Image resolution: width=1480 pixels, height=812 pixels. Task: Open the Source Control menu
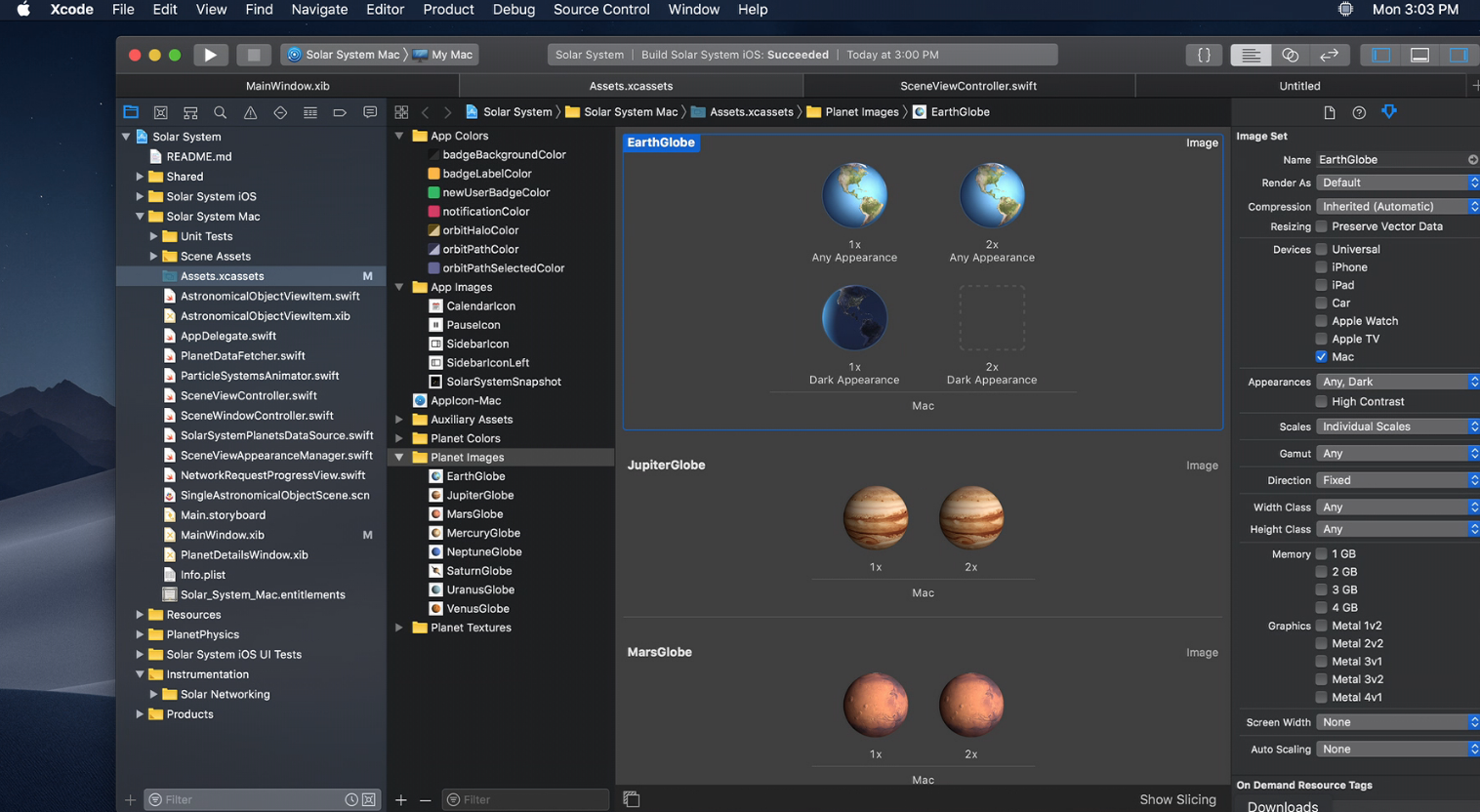click(x=601, y=10)
